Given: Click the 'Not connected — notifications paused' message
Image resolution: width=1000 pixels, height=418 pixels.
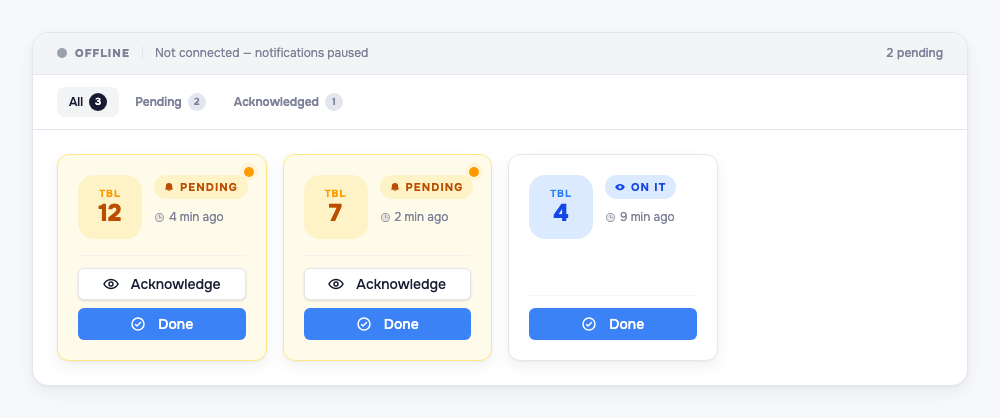Looking at the screenshot, I should 261,53.
